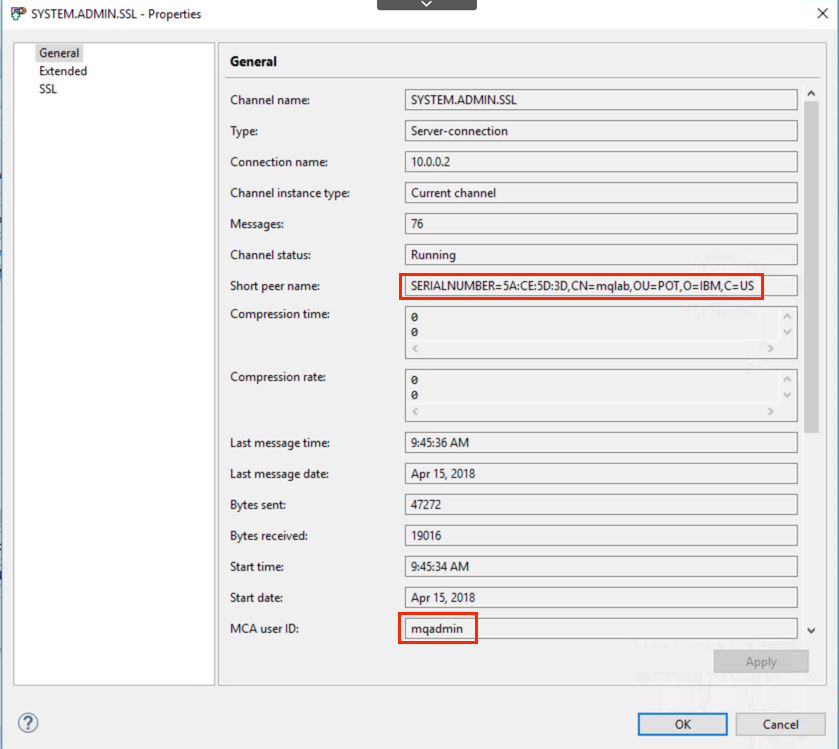Click the disabled Apply button
The height and width of the screenshot is (749, 839).
[x=761, y=662]
